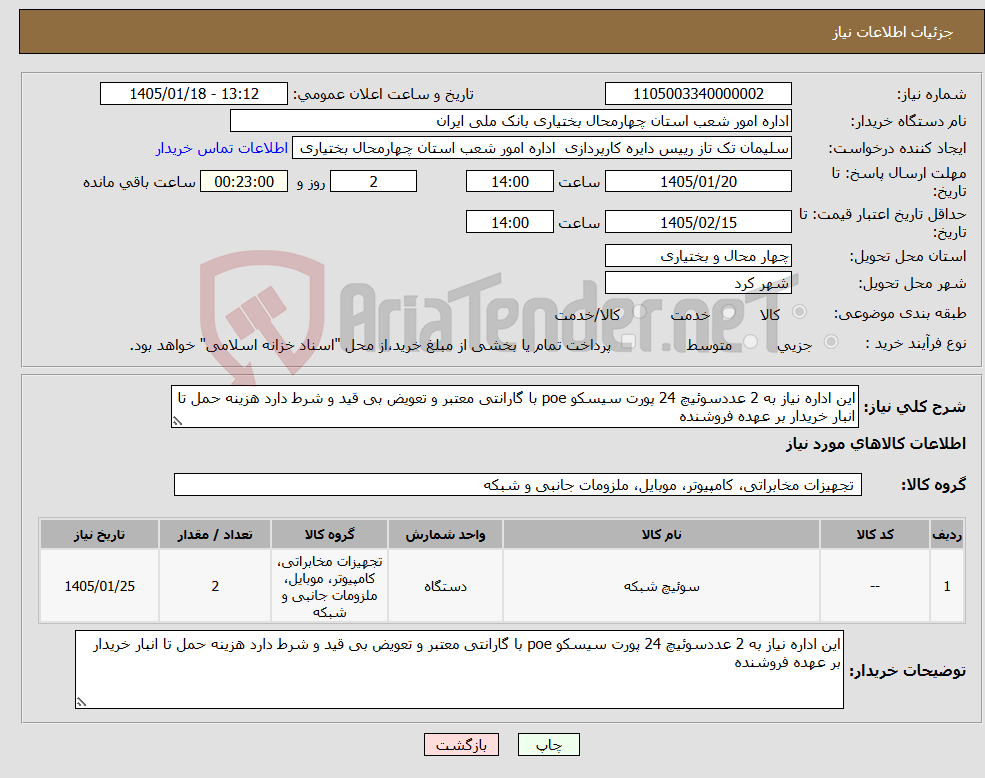Click the بازگشت (back) button
The image size is (985, 778).
click(x=461, y=745)
